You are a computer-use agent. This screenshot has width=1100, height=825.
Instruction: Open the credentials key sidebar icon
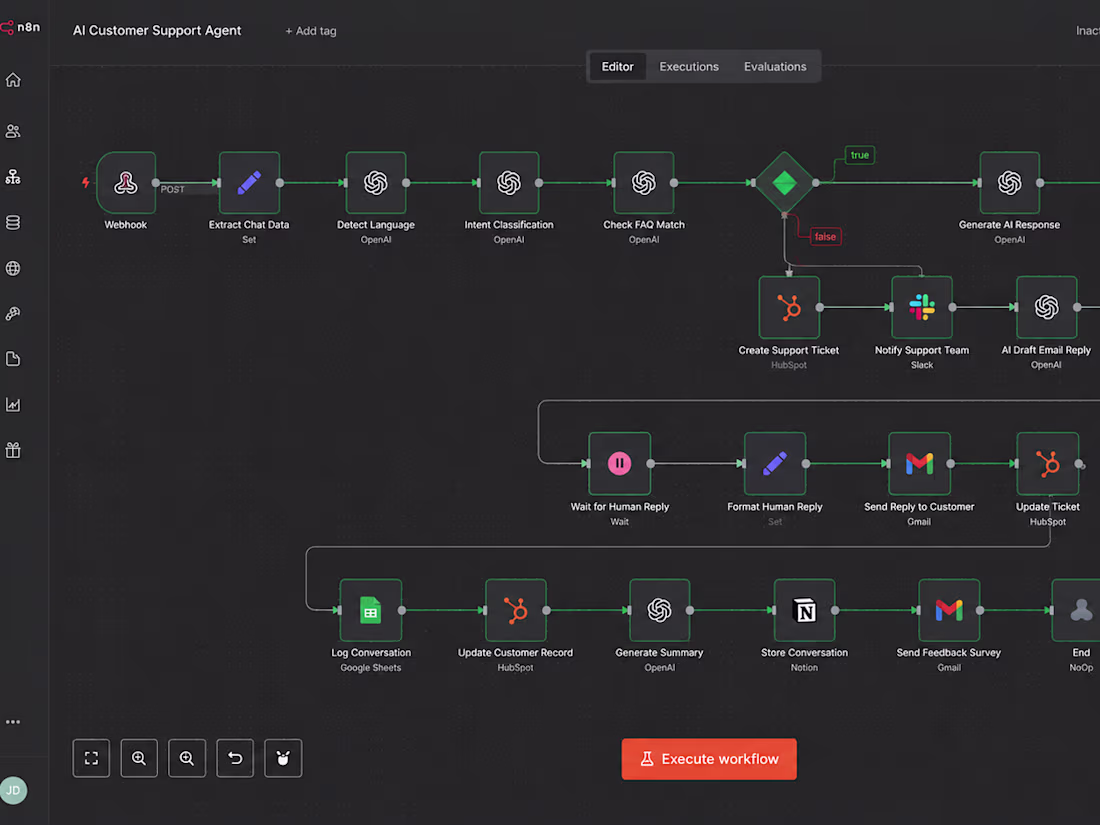point(13,314)
